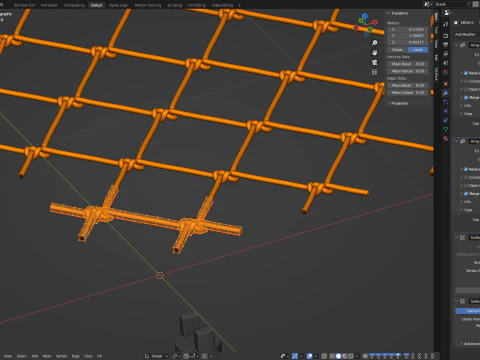Toggle X-ray icon in the viewport header
The width and height of the screenshot is (480, 360).
(x=324, y=356)
